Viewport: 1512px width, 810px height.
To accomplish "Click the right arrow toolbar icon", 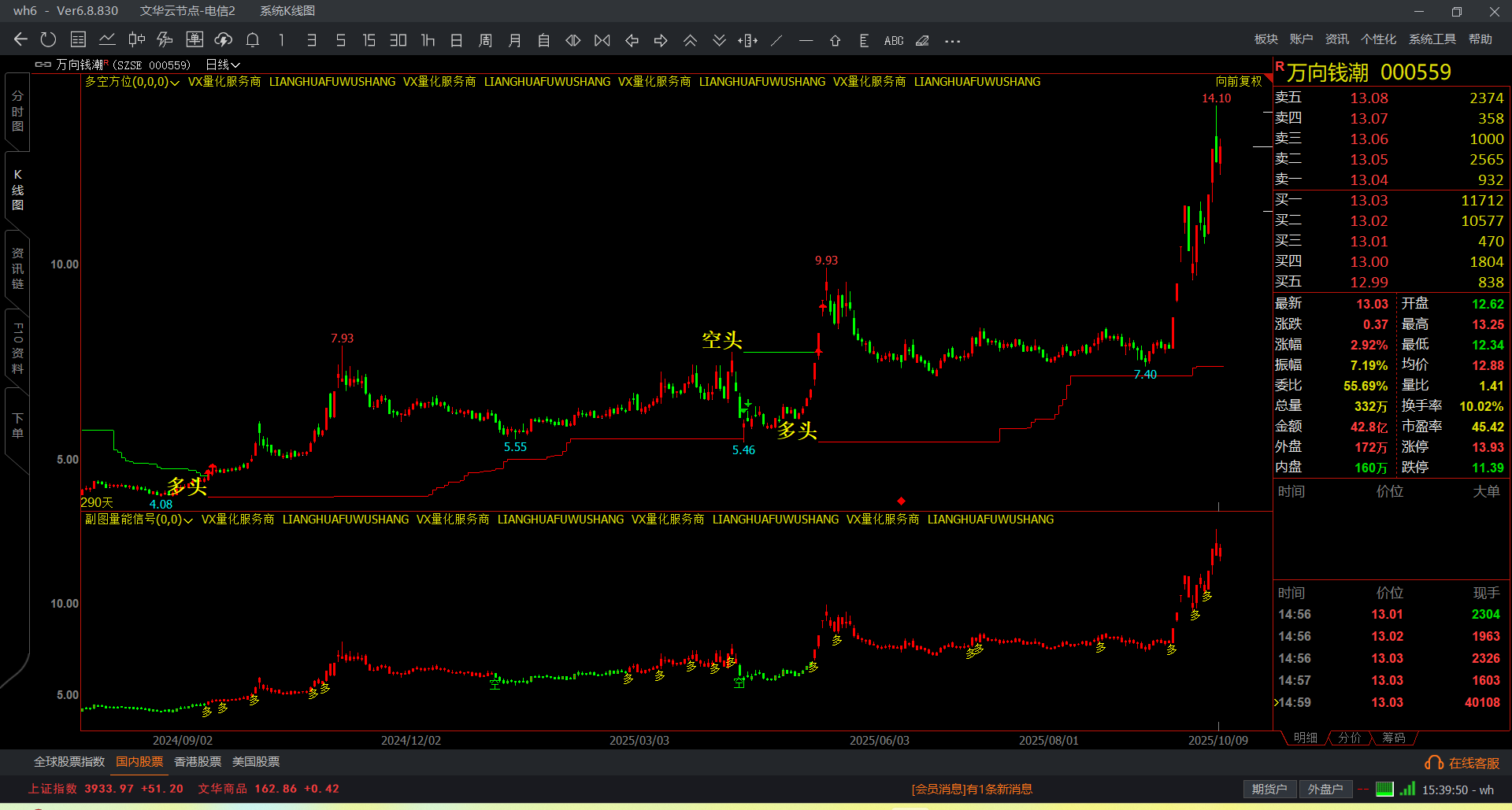I will point(661,40).
